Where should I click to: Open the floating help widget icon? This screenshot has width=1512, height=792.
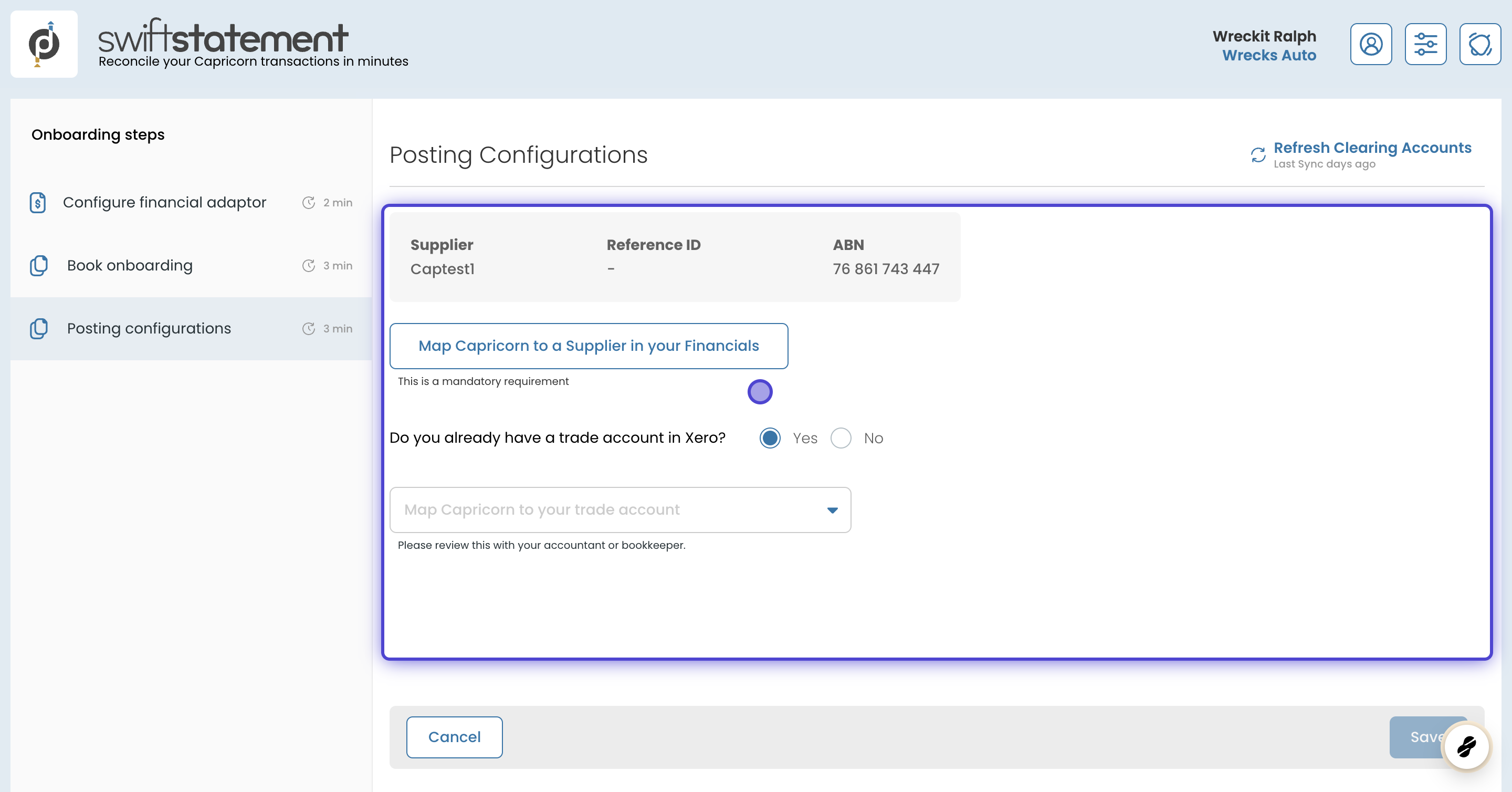(1466, 747)
